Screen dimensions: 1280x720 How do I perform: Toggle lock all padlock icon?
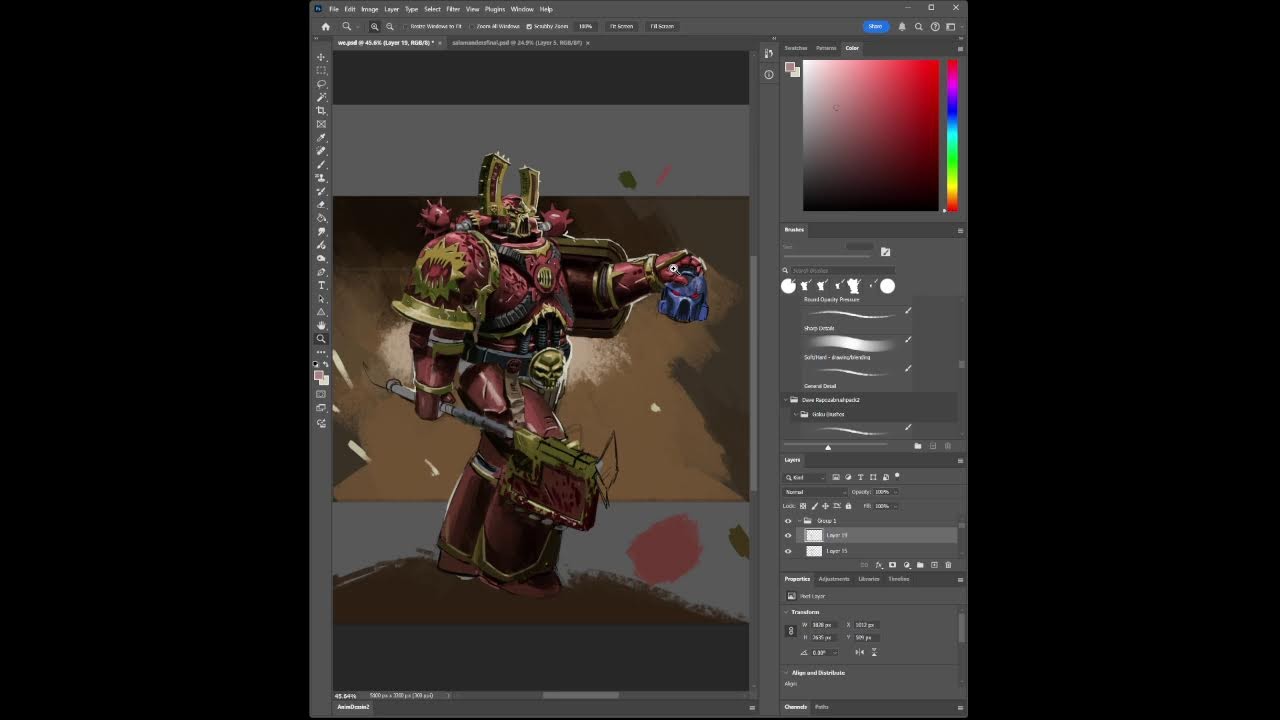coord(848,506)
